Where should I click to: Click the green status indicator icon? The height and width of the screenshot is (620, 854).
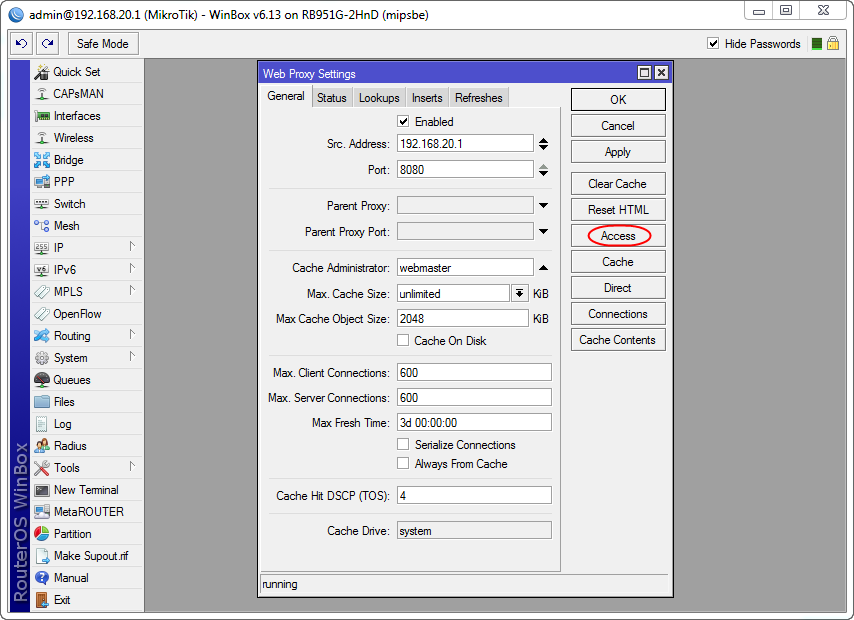[816, 44]
